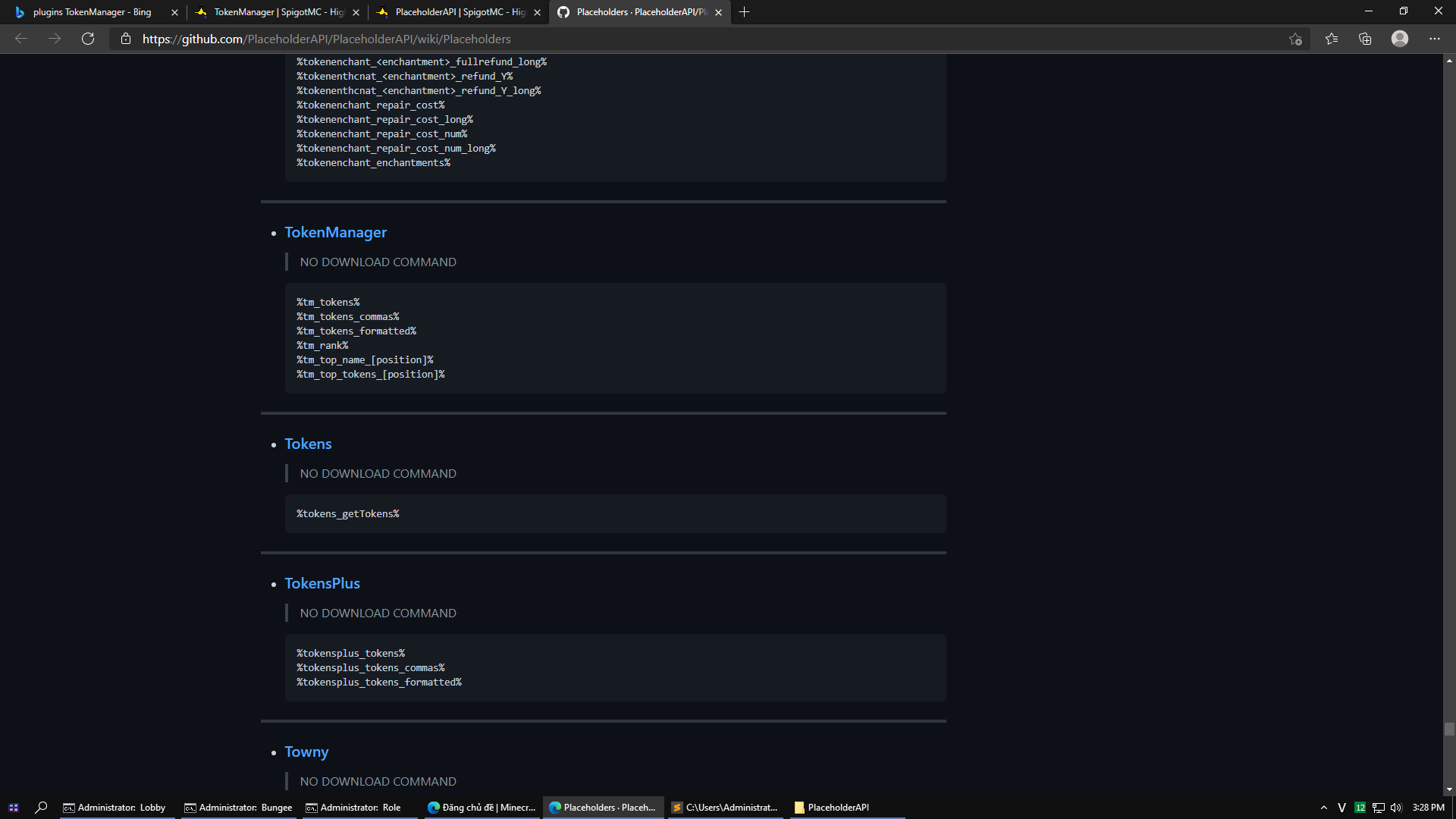The image size is (1456, 819).
Task: Switch to plugins TokenManager Bing tab
Action: pos(91,12)
